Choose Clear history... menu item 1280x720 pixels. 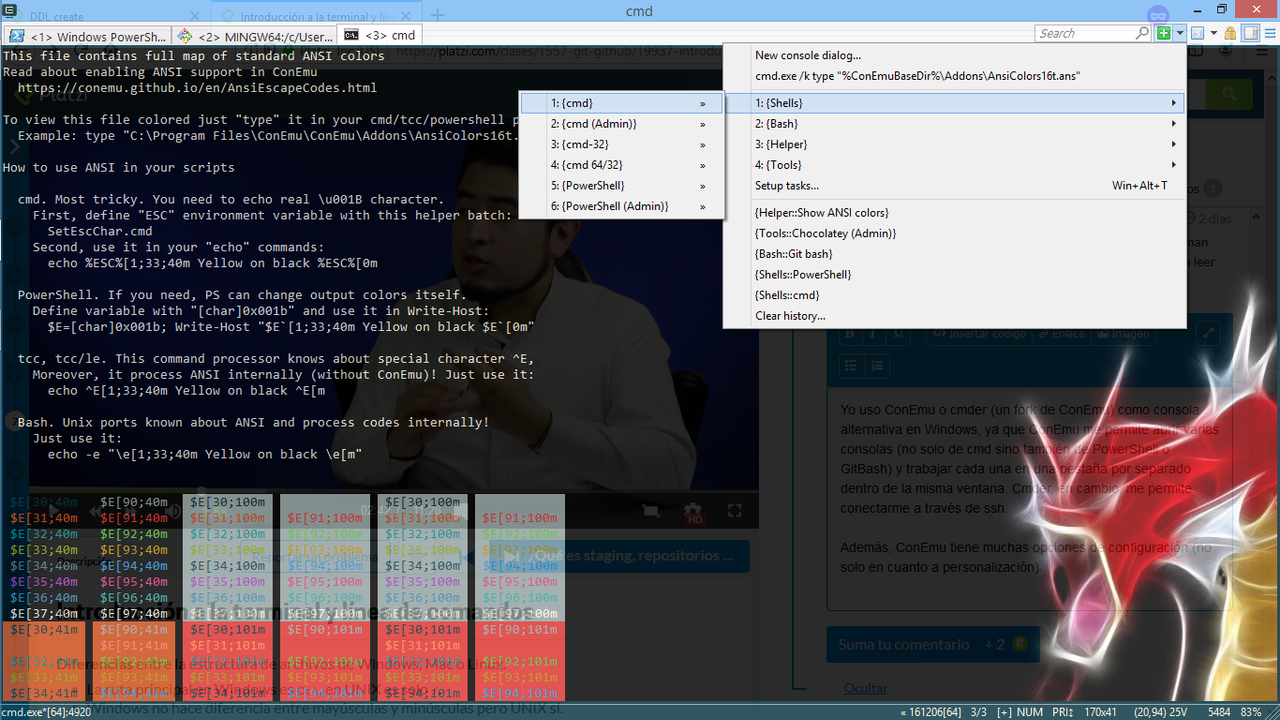955,316
